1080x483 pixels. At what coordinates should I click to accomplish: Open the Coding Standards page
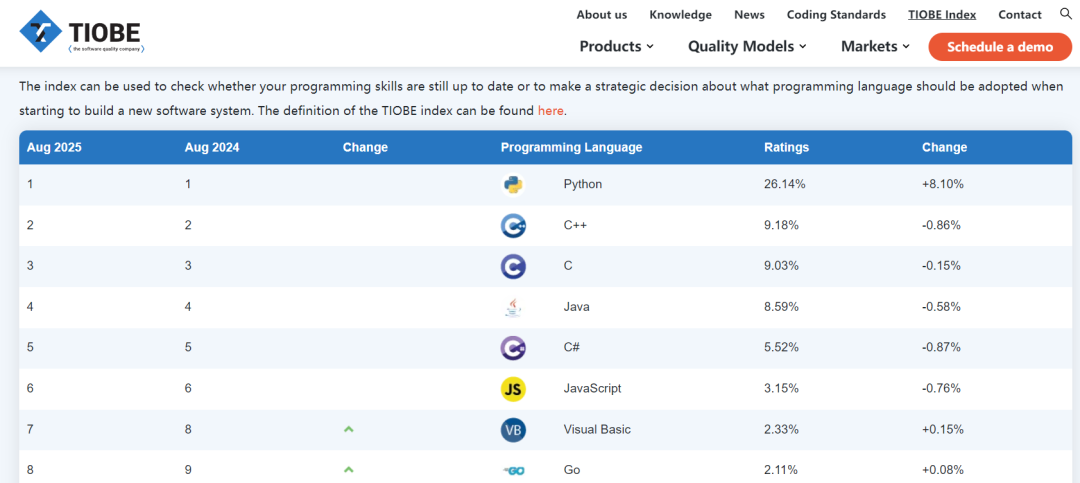click(x=836, y=14)
